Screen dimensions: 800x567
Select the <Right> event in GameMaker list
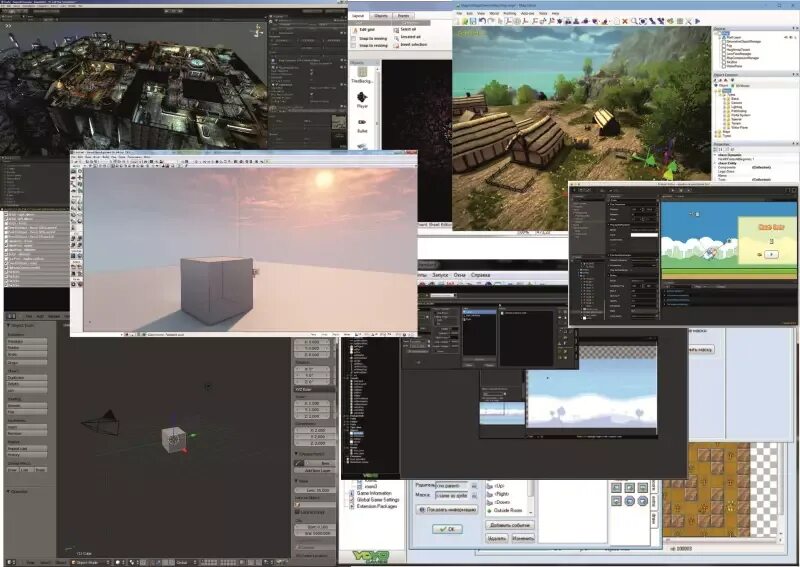[502, 494]
